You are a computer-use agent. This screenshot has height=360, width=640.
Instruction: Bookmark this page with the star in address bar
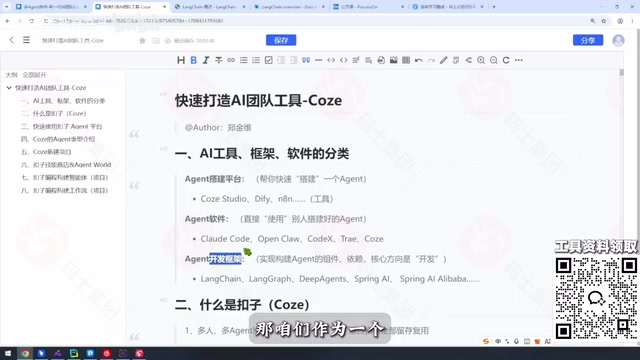[604, 21]
